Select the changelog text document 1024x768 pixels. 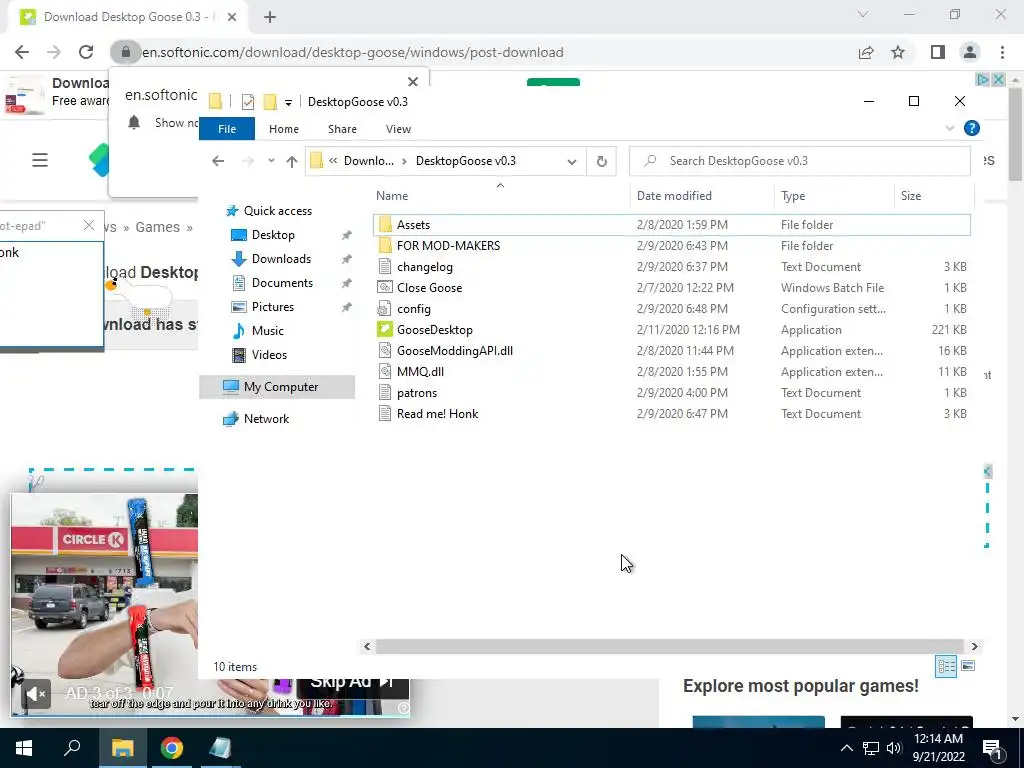tap(424, 266)
